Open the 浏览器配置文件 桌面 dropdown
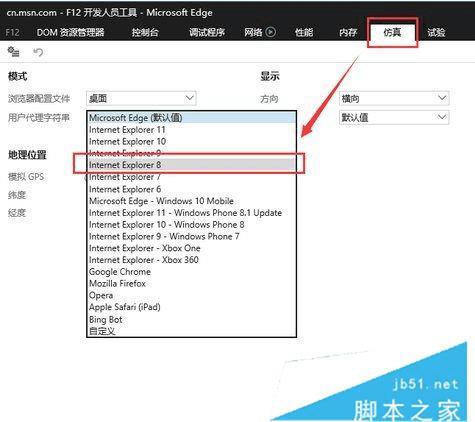 coord(141,98)
